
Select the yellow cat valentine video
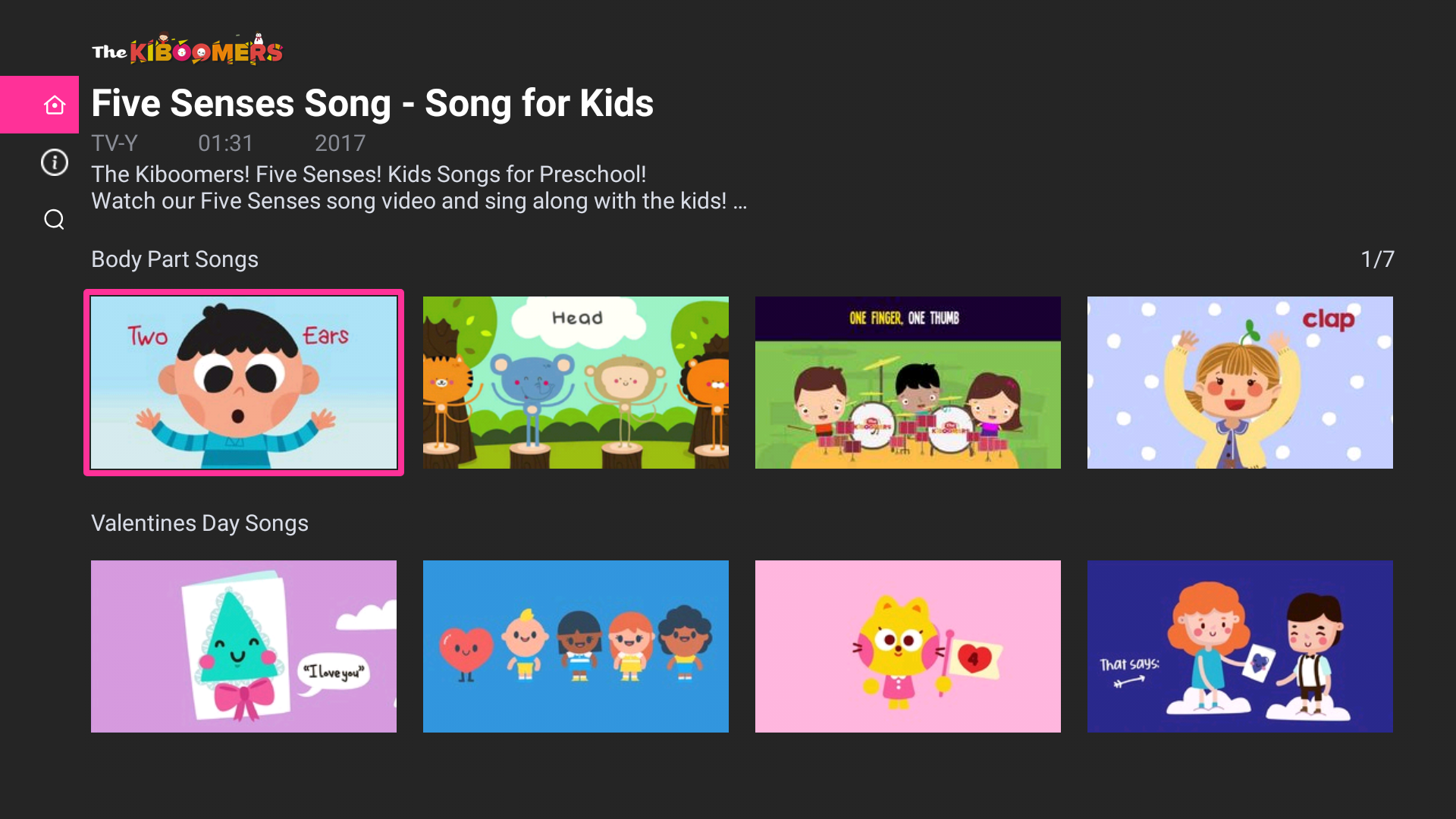[x=908, y=646]
